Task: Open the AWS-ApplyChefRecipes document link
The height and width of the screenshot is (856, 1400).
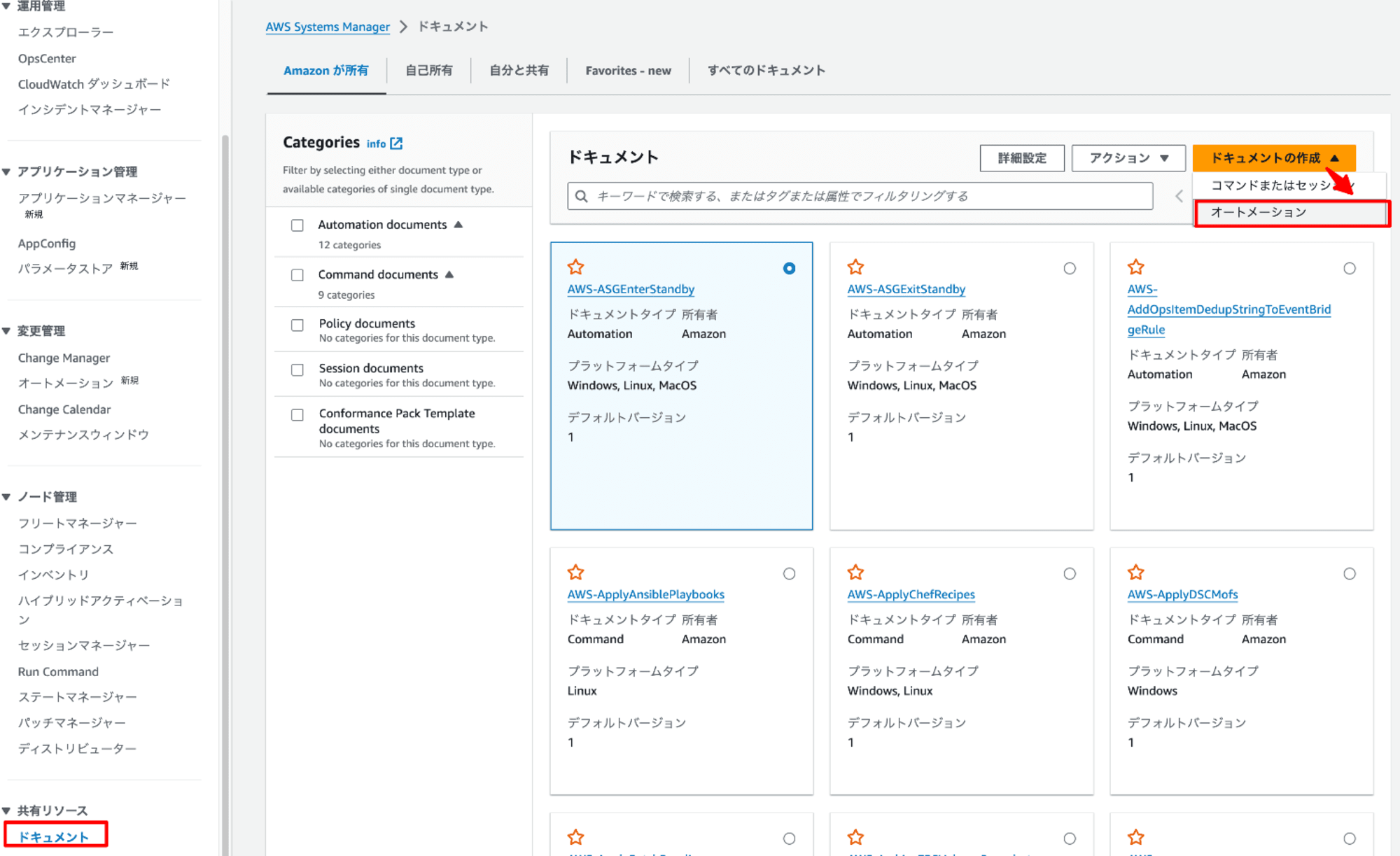Action: (911, 594)
